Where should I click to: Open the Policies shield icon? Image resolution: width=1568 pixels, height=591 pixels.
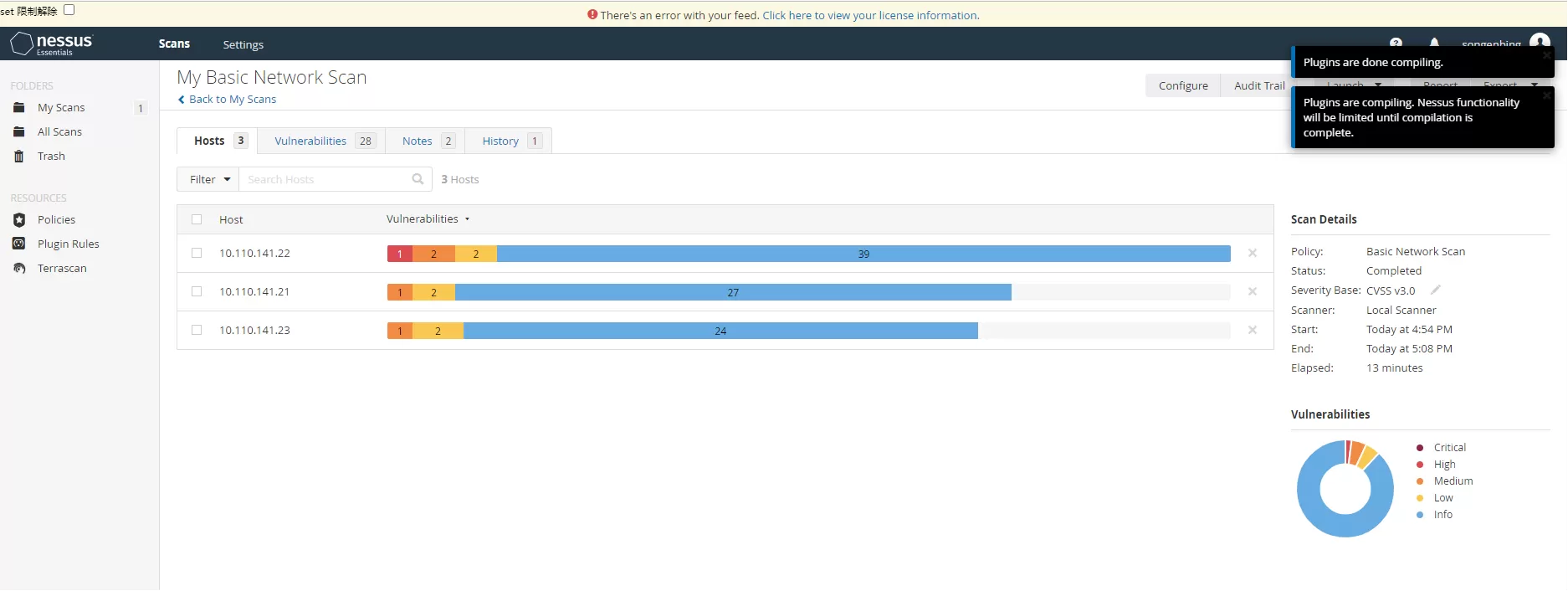pyautogui.click(x=19, y=220)
